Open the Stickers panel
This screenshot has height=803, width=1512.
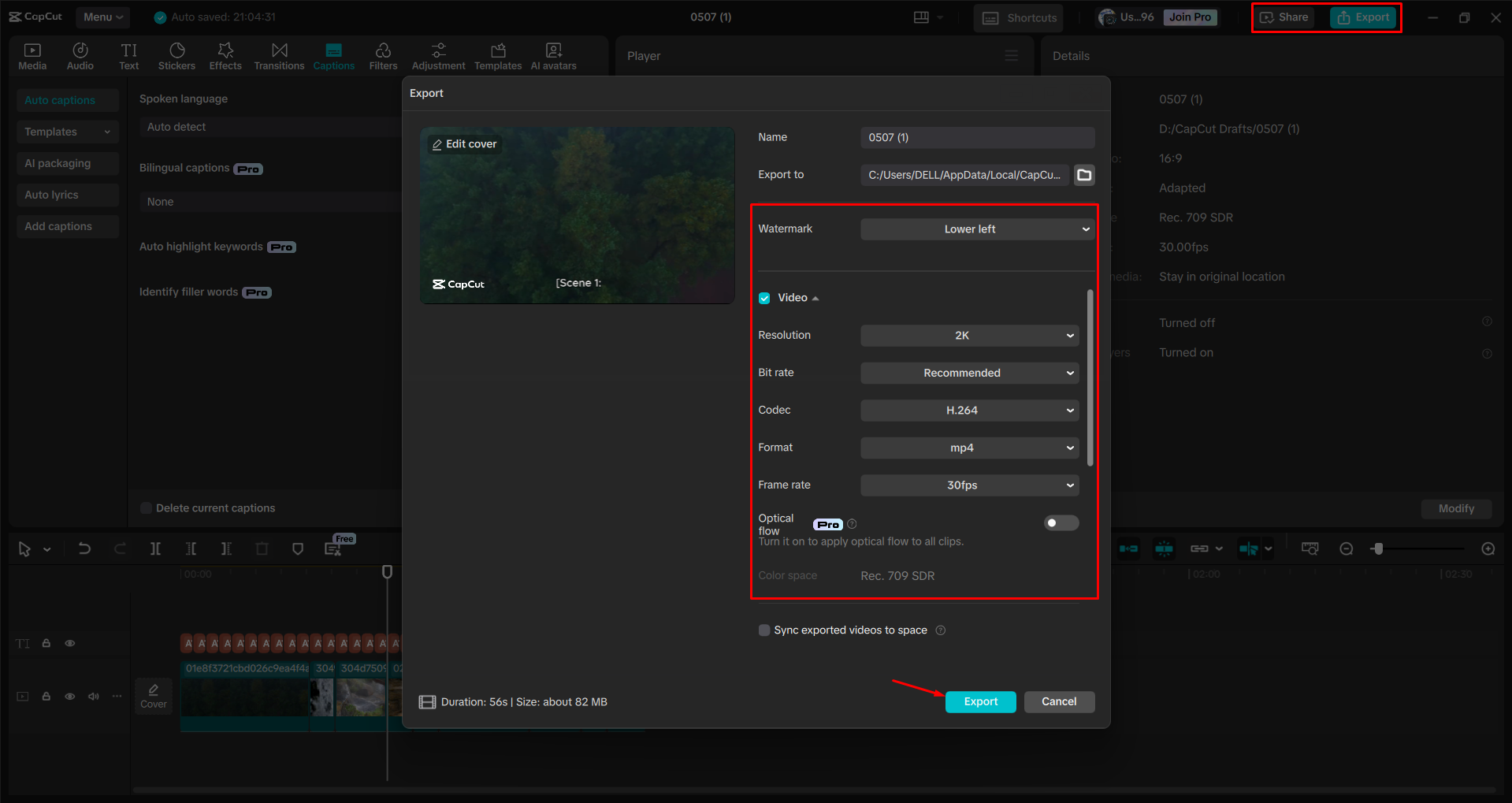(x=176, y=55)
